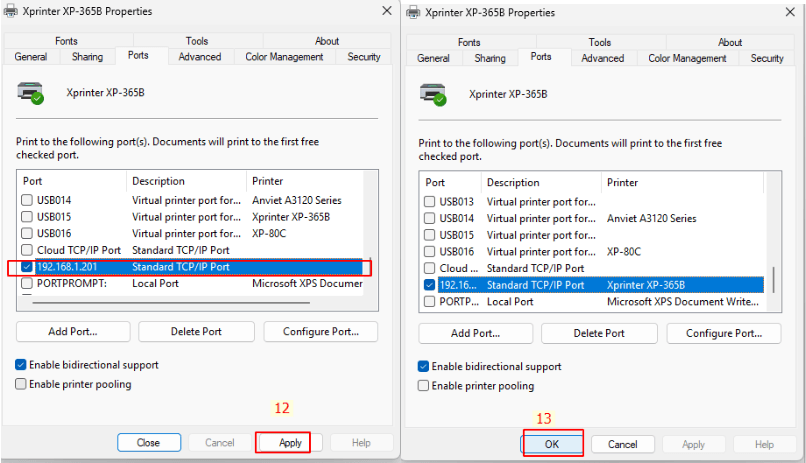
Task: Open the Tools tab in the right dialog
Action: click(600, 42)
